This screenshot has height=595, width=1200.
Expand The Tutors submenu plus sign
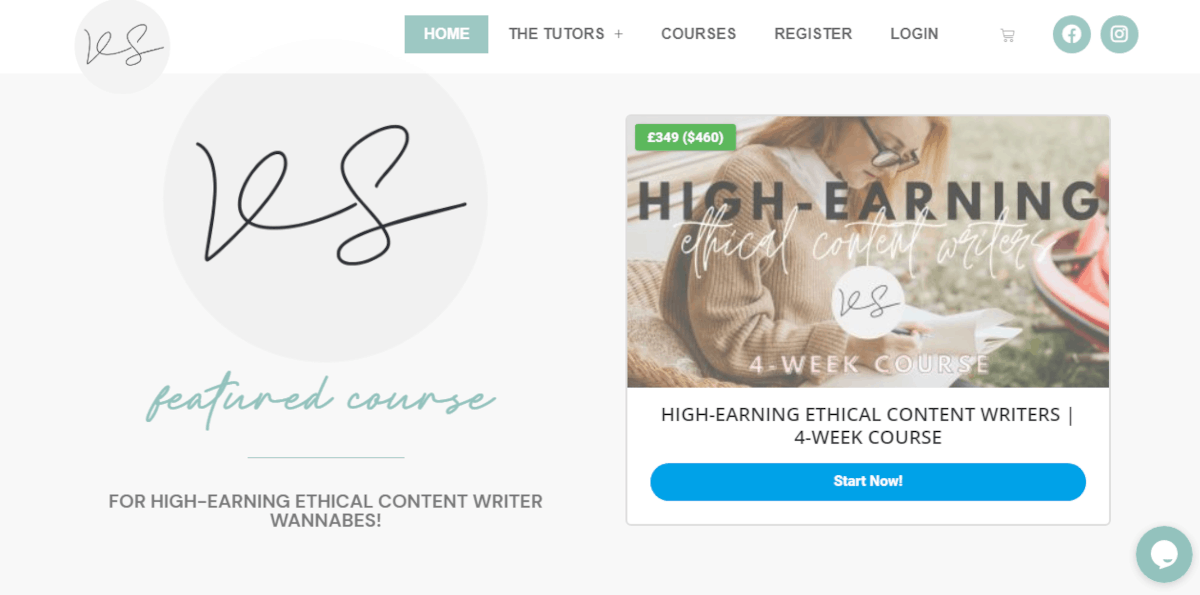[x=618, y=34]
